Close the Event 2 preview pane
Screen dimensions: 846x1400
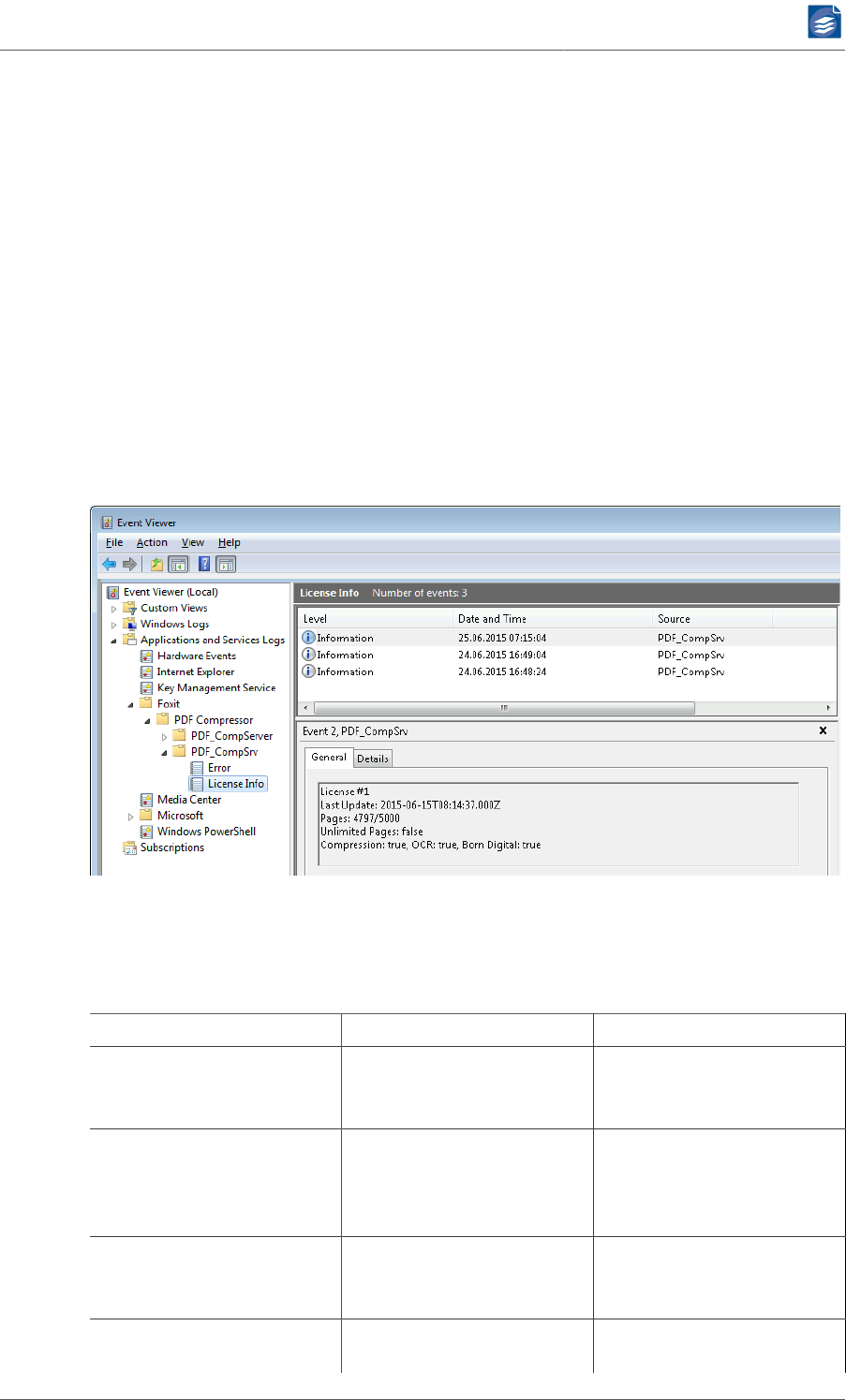pos(824,730)
